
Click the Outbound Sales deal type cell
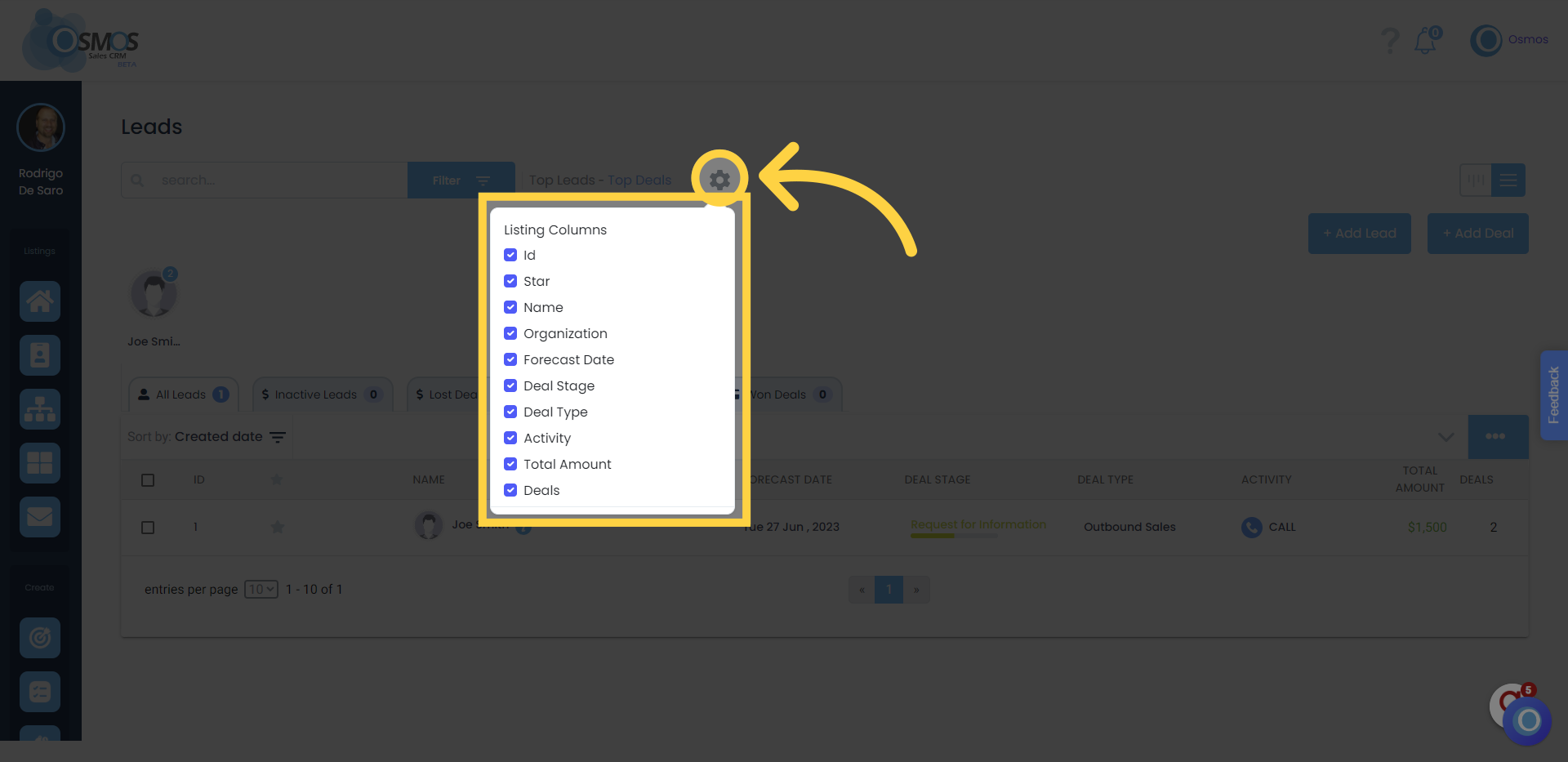(1129, 527)
